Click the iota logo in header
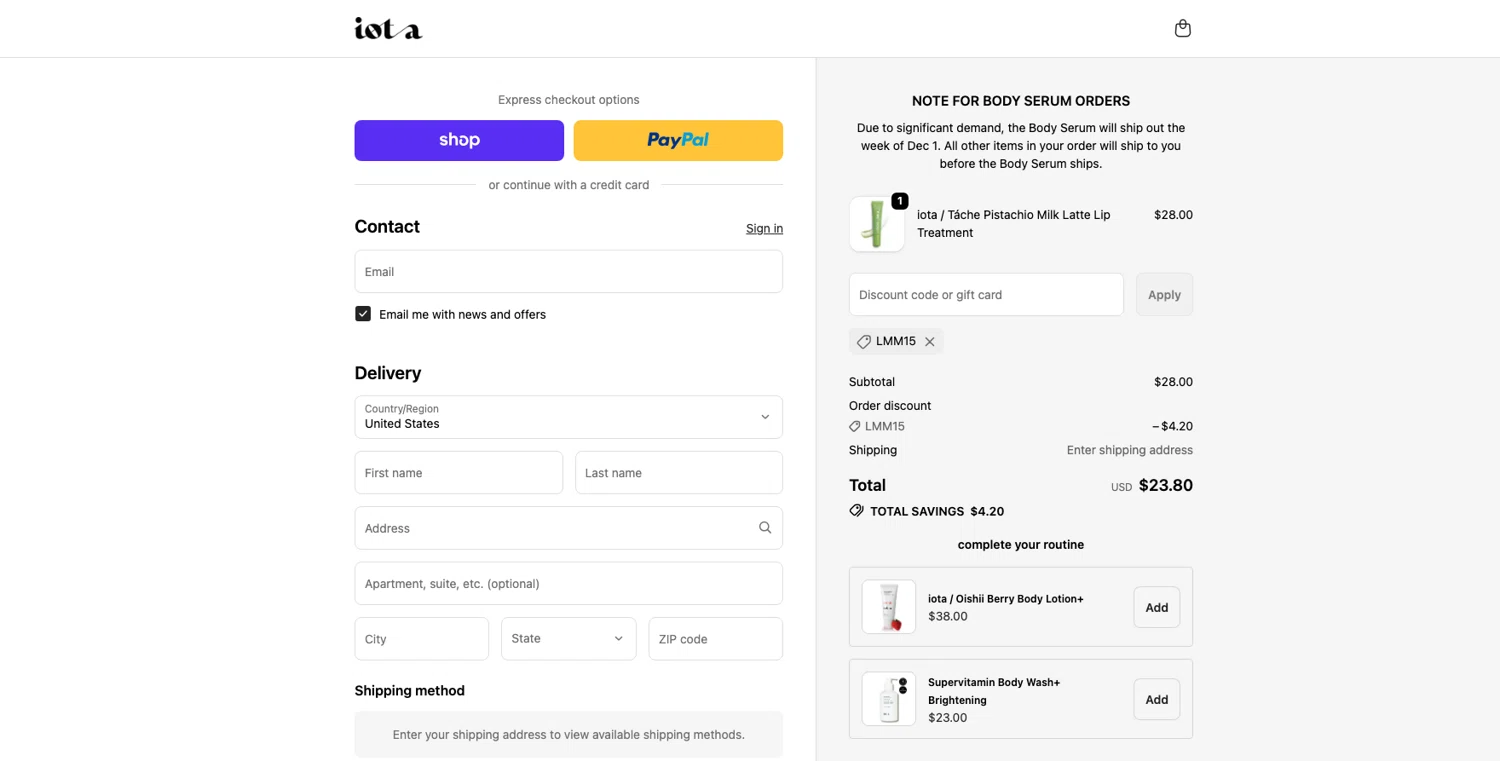 (388, 28)
